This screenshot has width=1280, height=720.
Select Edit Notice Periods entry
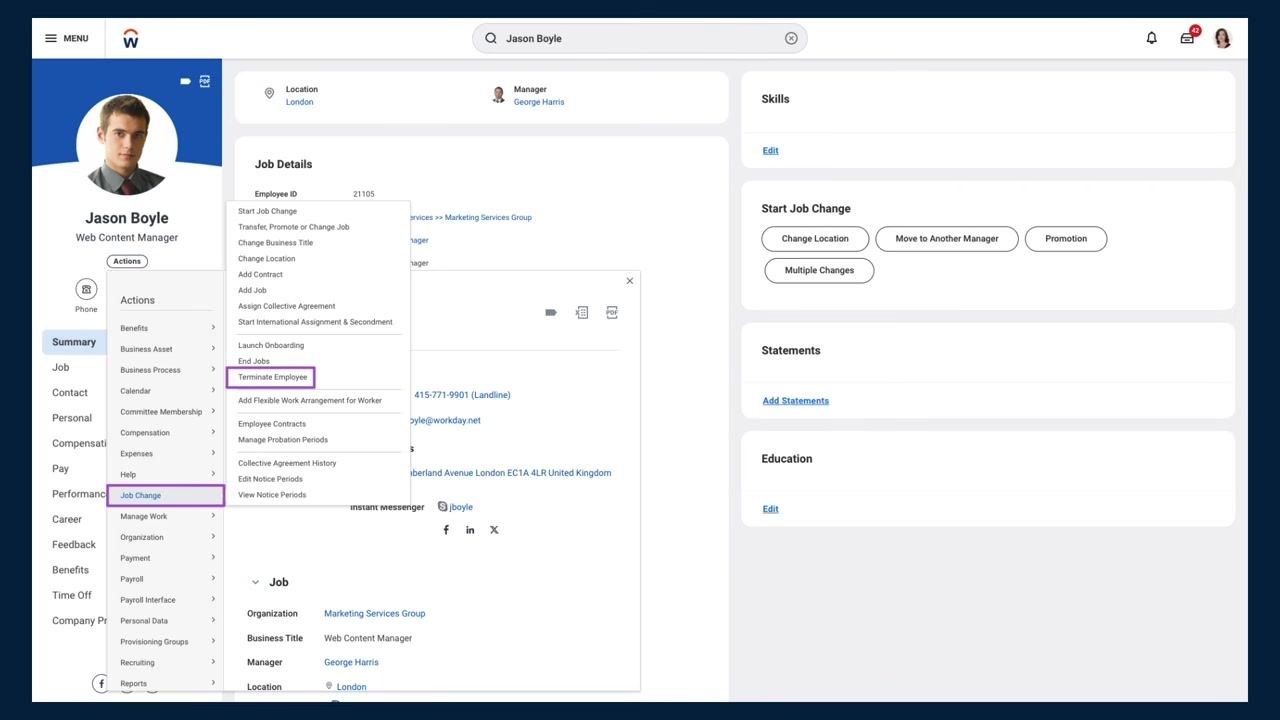pyautogui.click(x=270, y=479)
